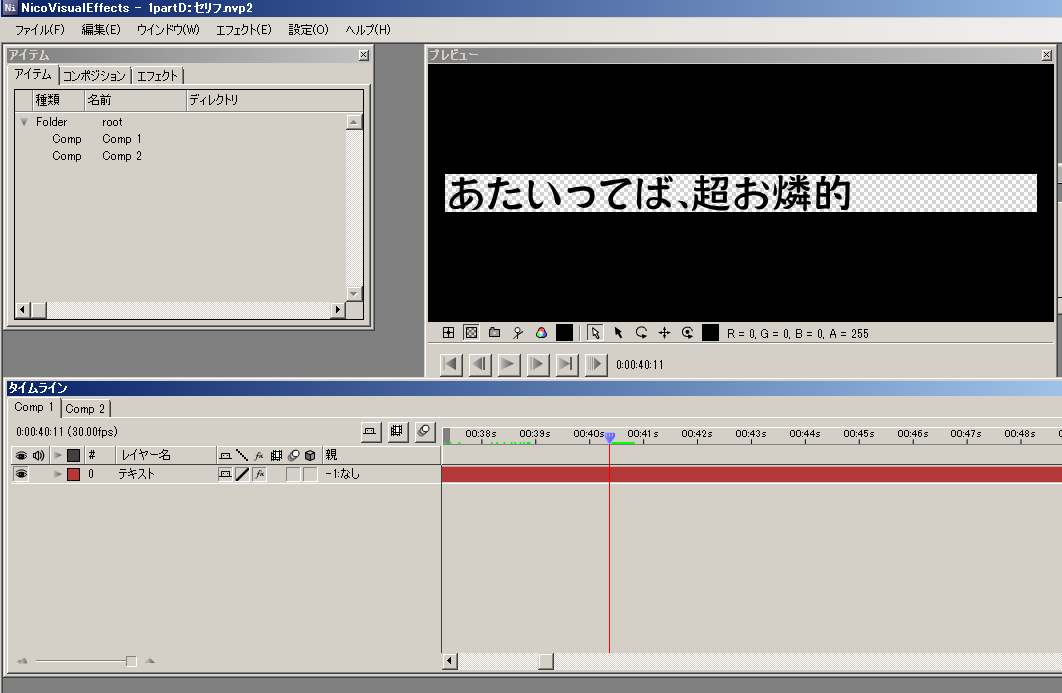
Task: Click item list scroll down arrow
Action: (354, 293)
